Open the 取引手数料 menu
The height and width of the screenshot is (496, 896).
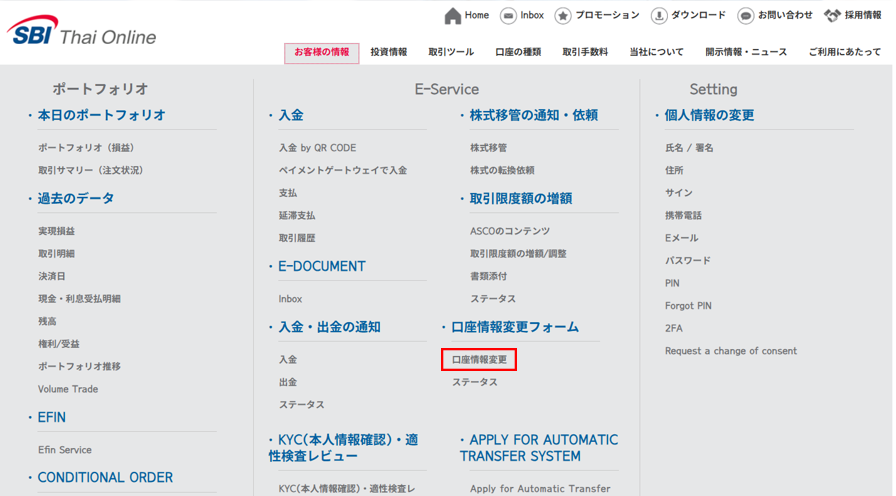(585, 52)
